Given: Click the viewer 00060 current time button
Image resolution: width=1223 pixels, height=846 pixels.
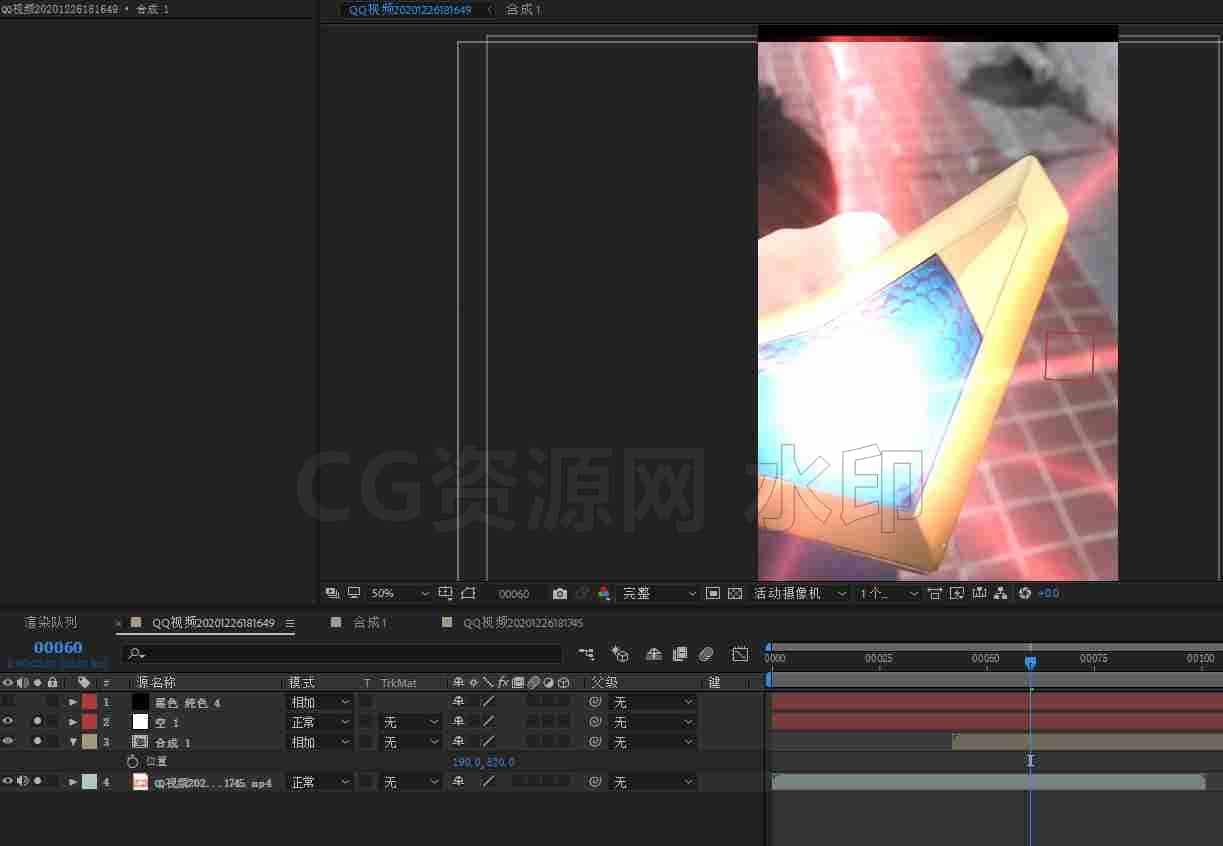Looking at the screenshot, I should (514, 593).
